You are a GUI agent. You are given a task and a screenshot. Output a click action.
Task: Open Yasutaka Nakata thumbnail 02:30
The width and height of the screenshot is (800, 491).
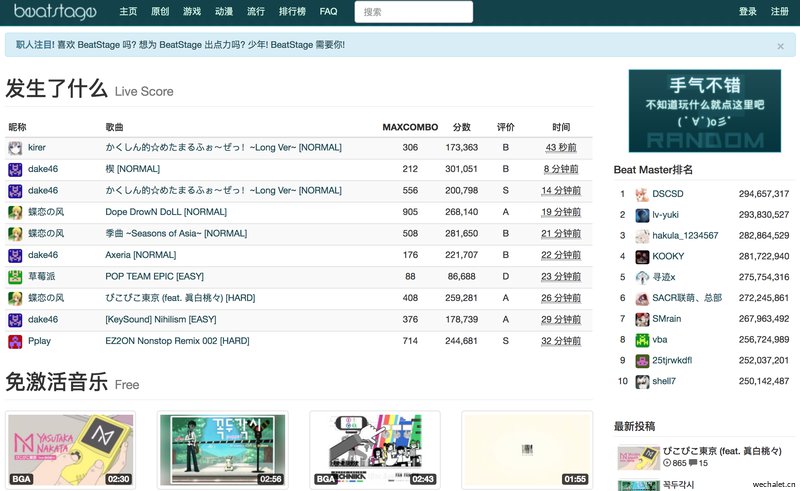70,450
